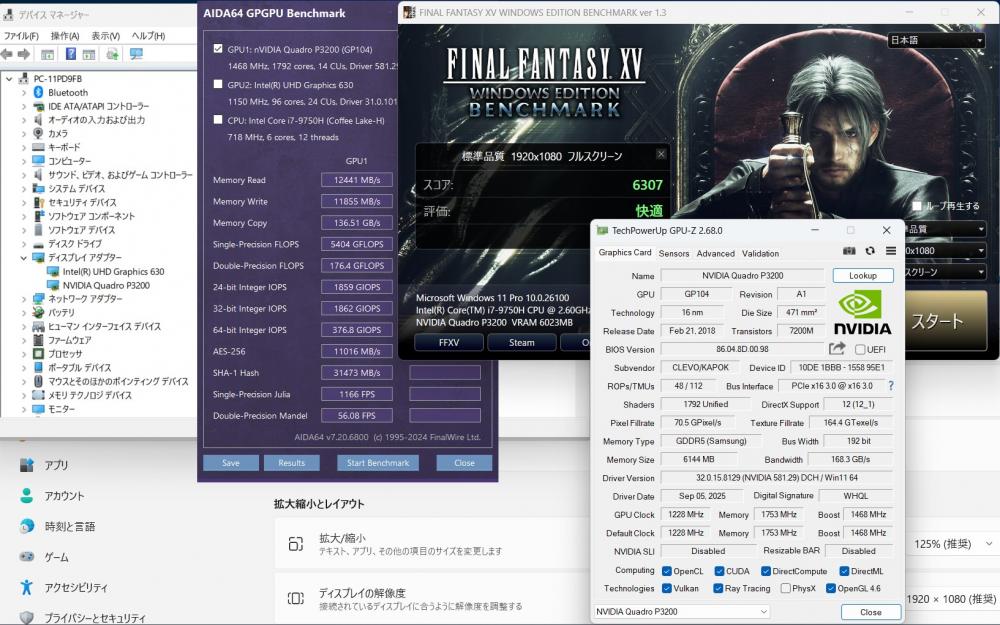Open the 125% (推奨) scale dropdown
The height and width of the screenshot is (625, 1000).
[953, 544]
